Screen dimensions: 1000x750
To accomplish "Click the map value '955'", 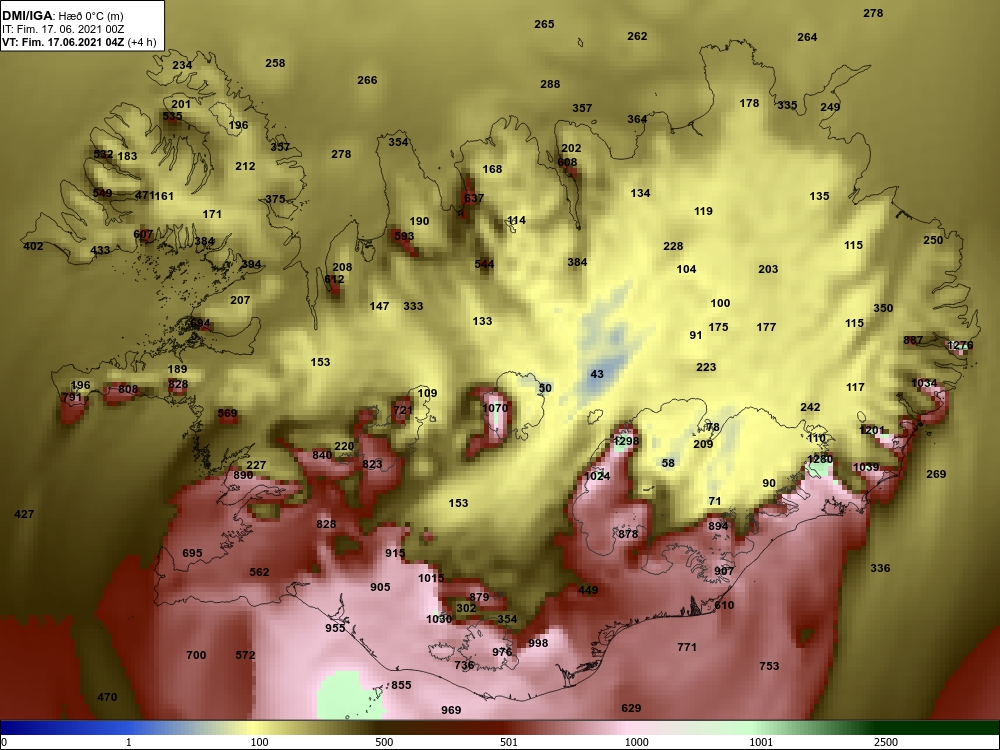I will pos(335,628).
